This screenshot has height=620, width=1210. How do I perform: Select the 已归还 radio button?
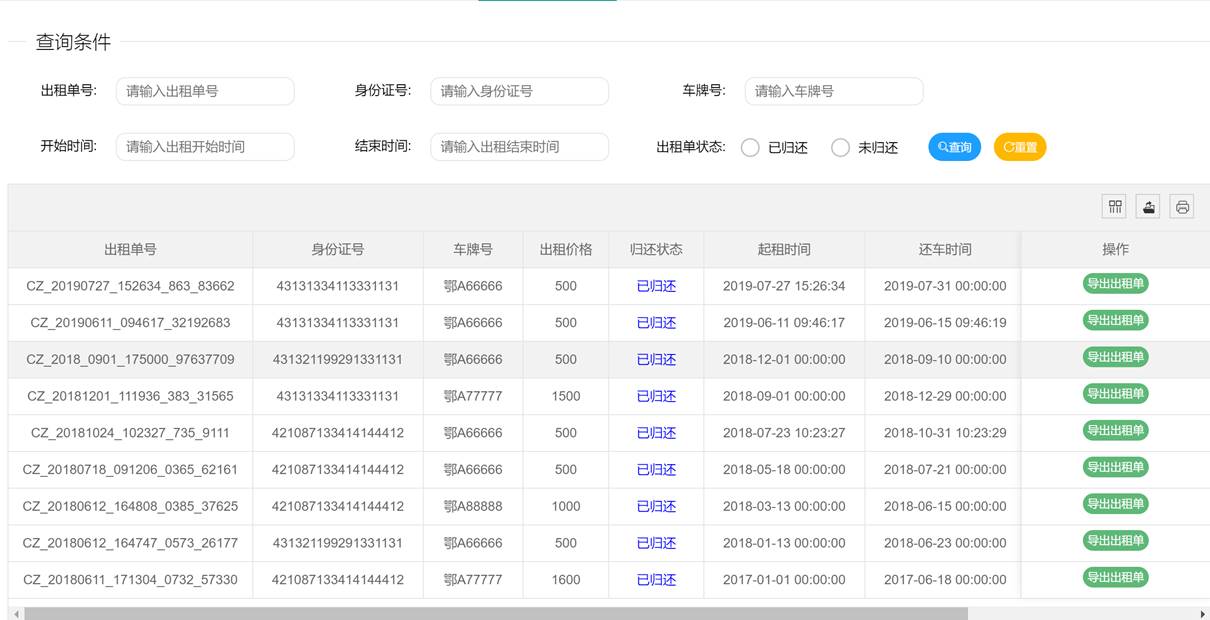click(750, 148)
